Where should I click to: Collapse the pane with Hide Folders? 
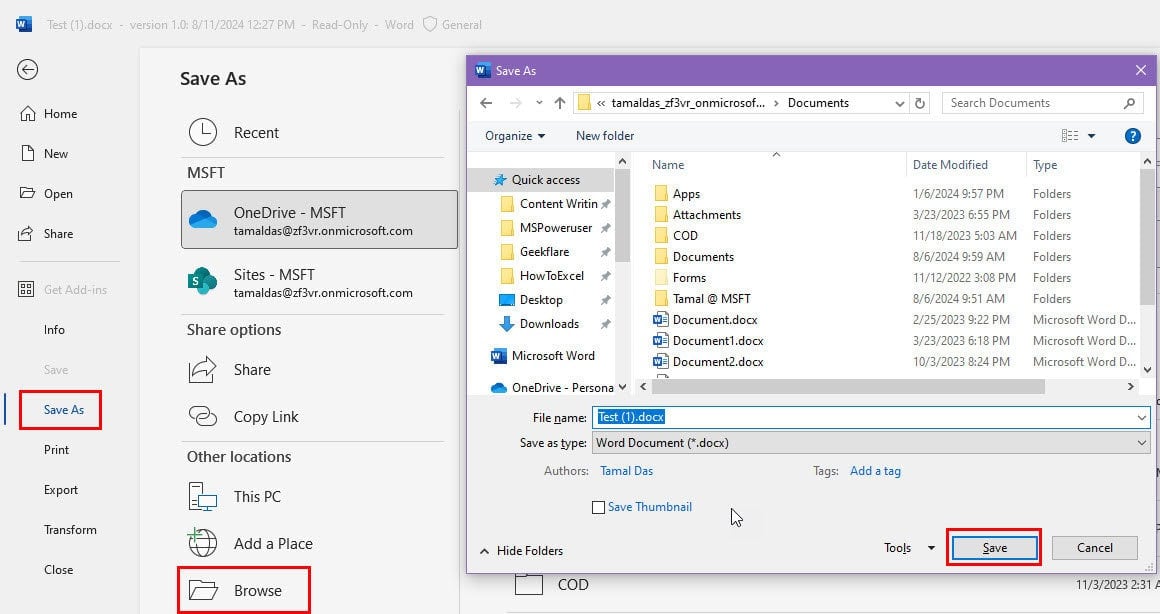click(x=522, y=551)
